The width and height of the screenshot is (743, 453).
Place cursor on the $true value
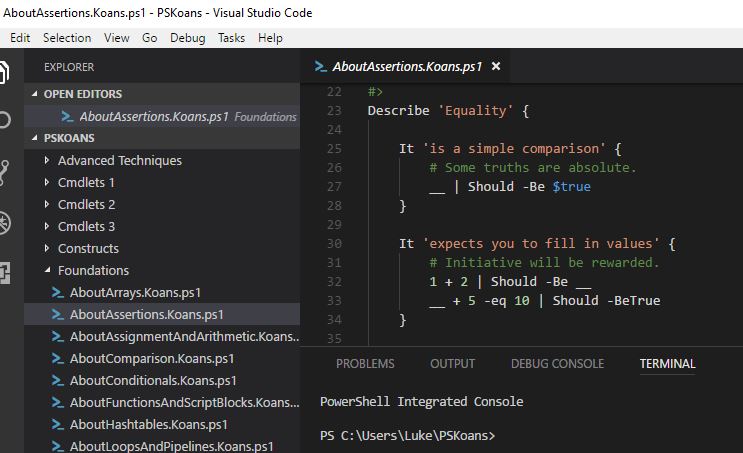(x=571, y=187)
